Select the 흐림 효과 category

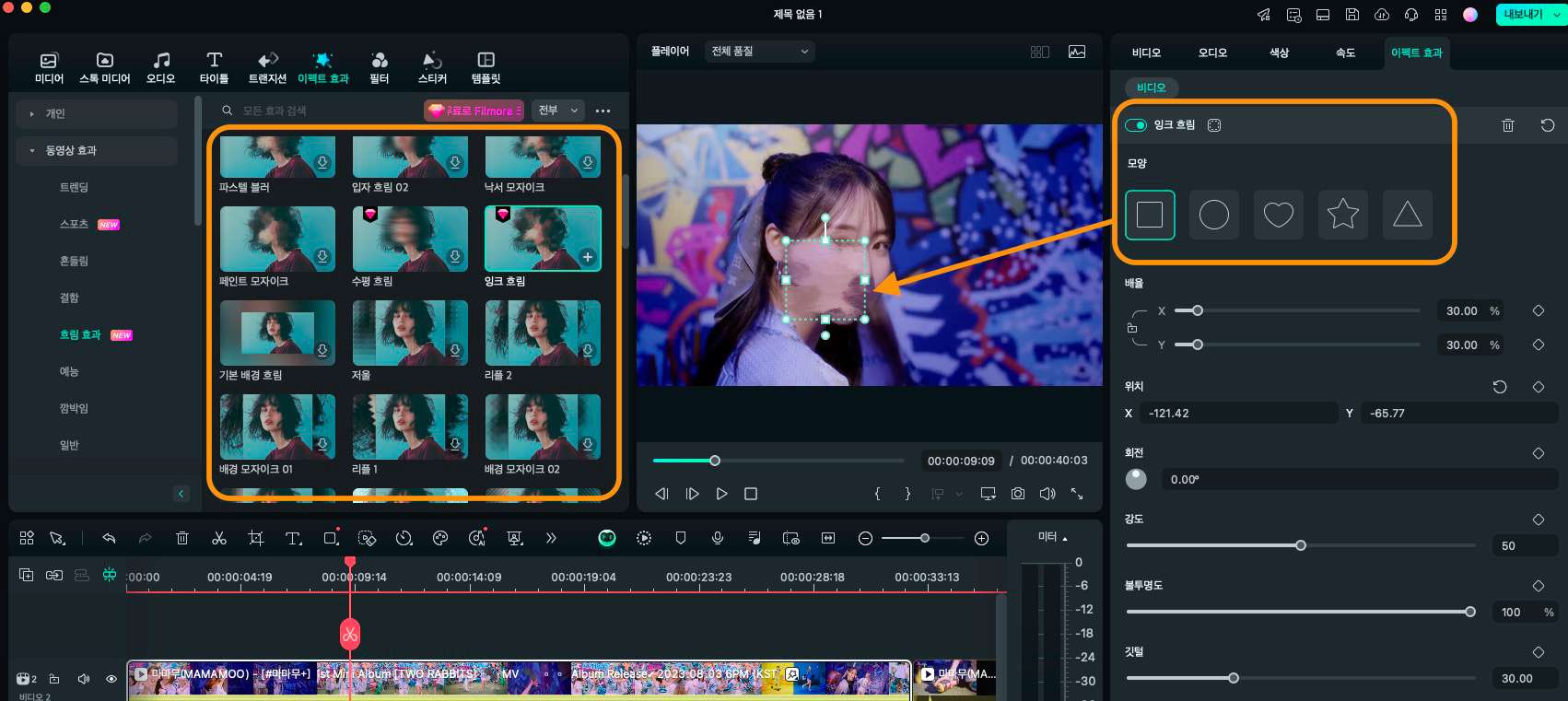point(80,334)
